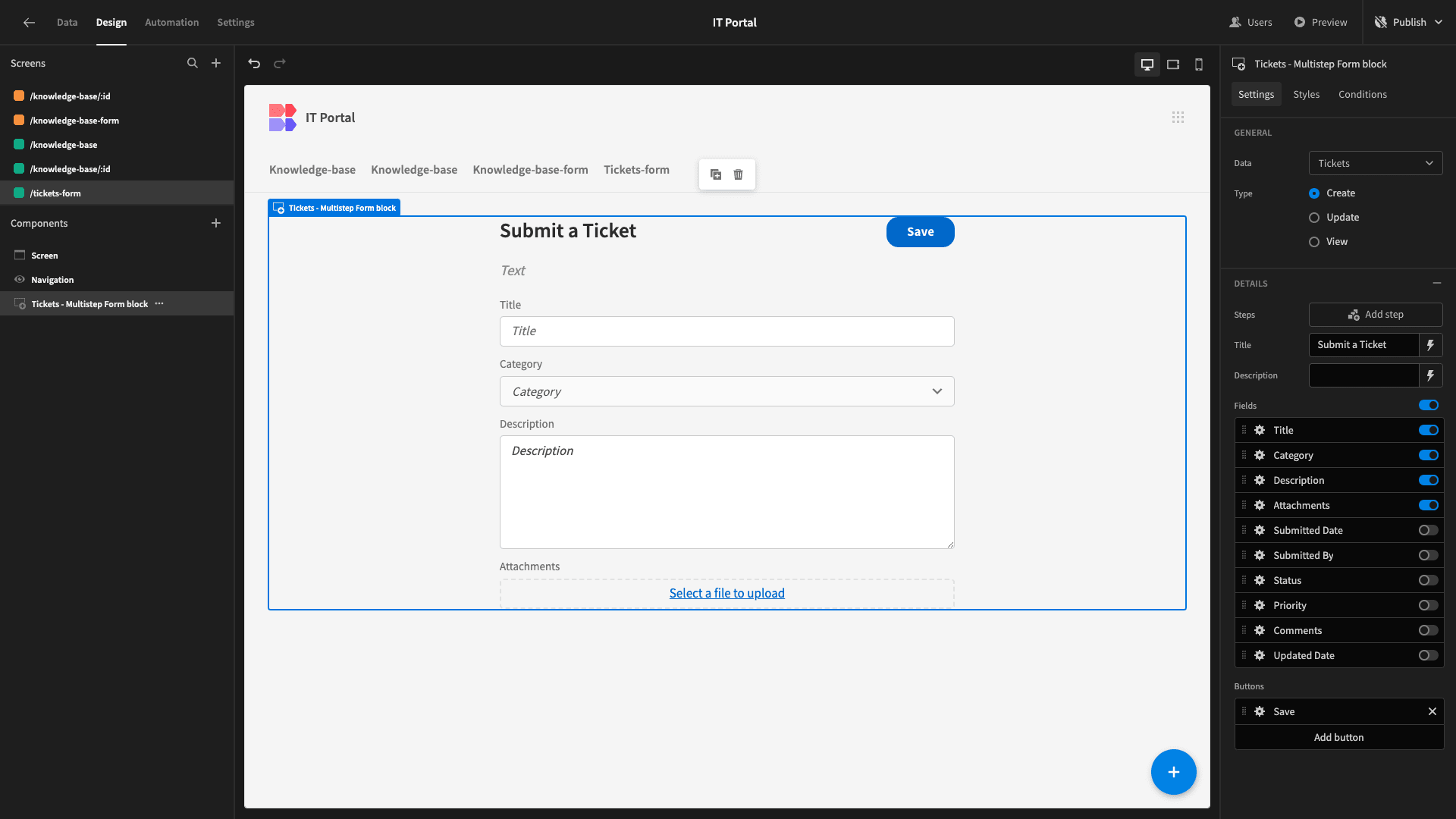Open options menu for Tickets Multistep Form block

[x=159, y=303]
